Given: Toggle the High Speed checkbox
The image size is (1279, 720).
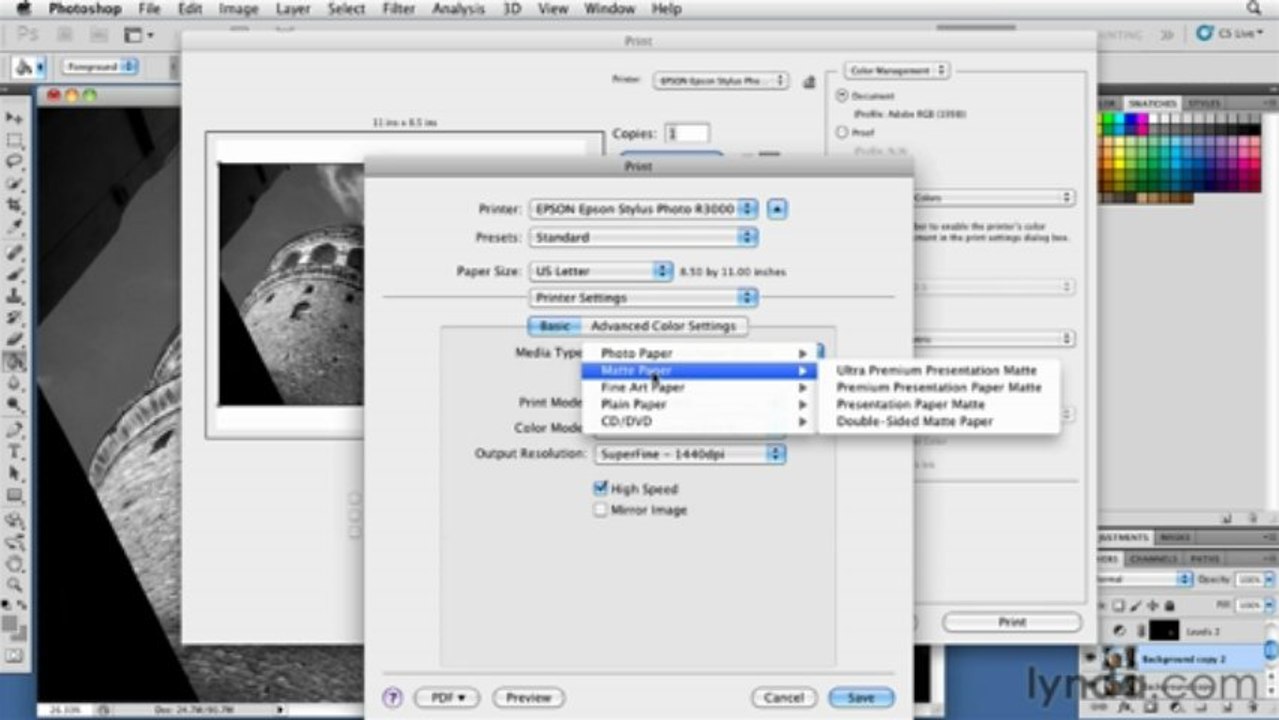Looking at the screenshot, I should click(x=600, y=489).
